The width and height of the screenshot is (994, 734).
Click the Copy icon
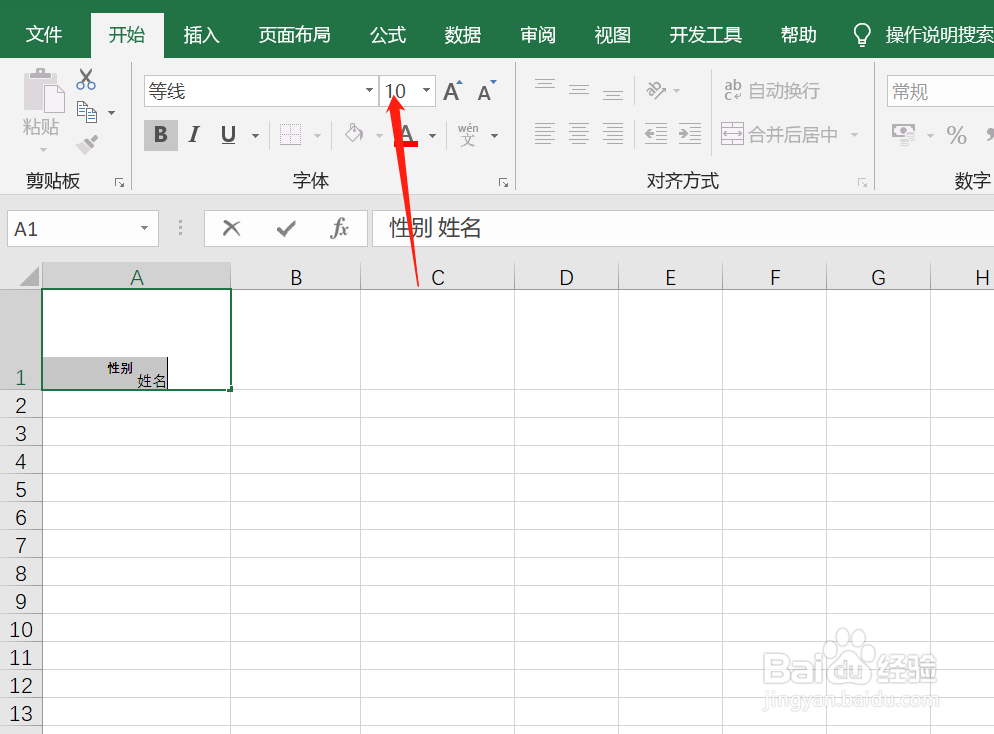point(87,112)
